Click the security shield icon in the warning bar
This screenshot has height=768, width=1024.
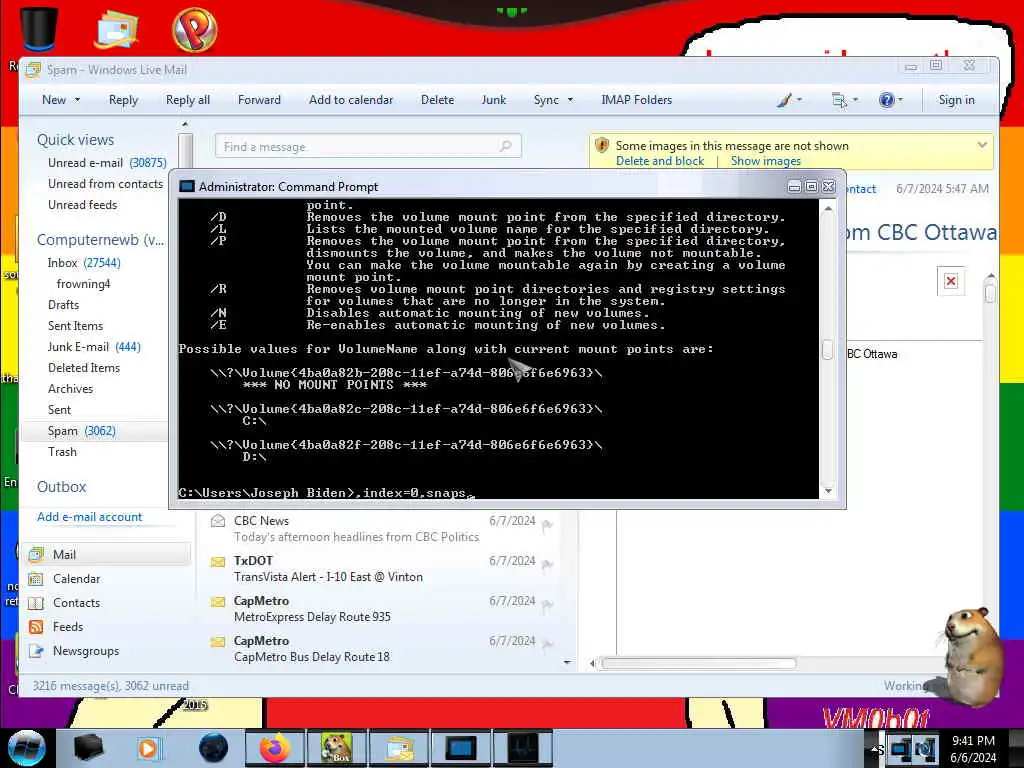pyautogui.click(x=602, y=145)
